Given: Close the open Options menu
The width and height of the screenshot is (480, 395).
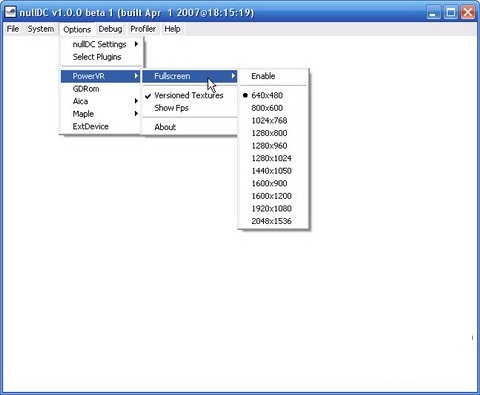Looking at the screenshot, I should click(77, 29).
